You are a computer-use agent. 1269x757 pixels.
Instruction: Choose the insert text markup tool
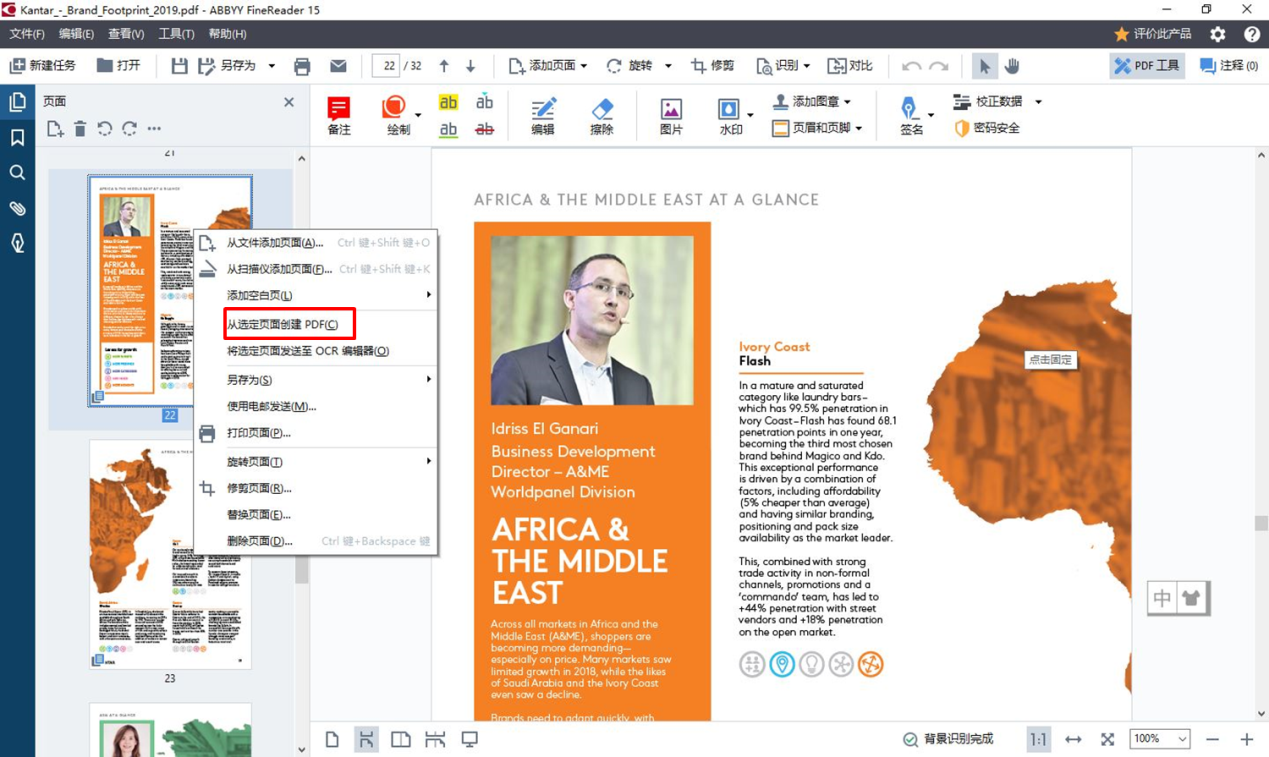click(x=485, y=102)
